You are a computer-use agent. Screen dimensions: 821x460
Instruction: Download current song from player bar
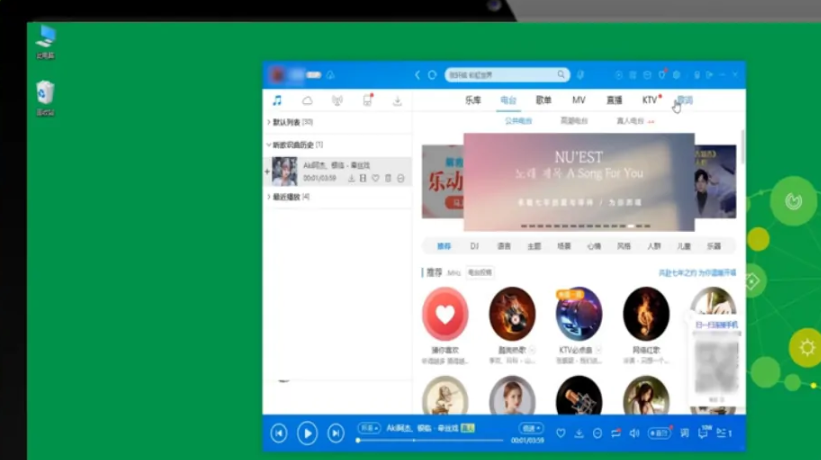tap(579, 433)
